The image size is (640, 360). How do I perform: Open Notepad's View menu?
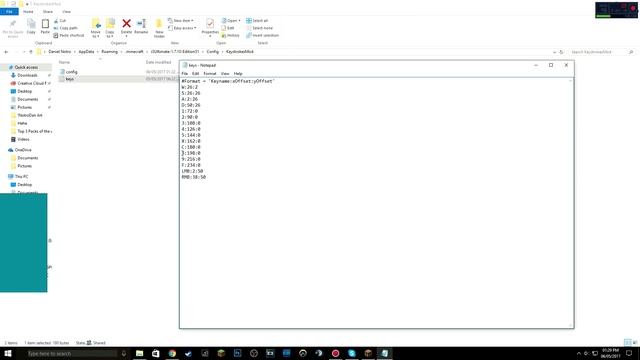225,73
